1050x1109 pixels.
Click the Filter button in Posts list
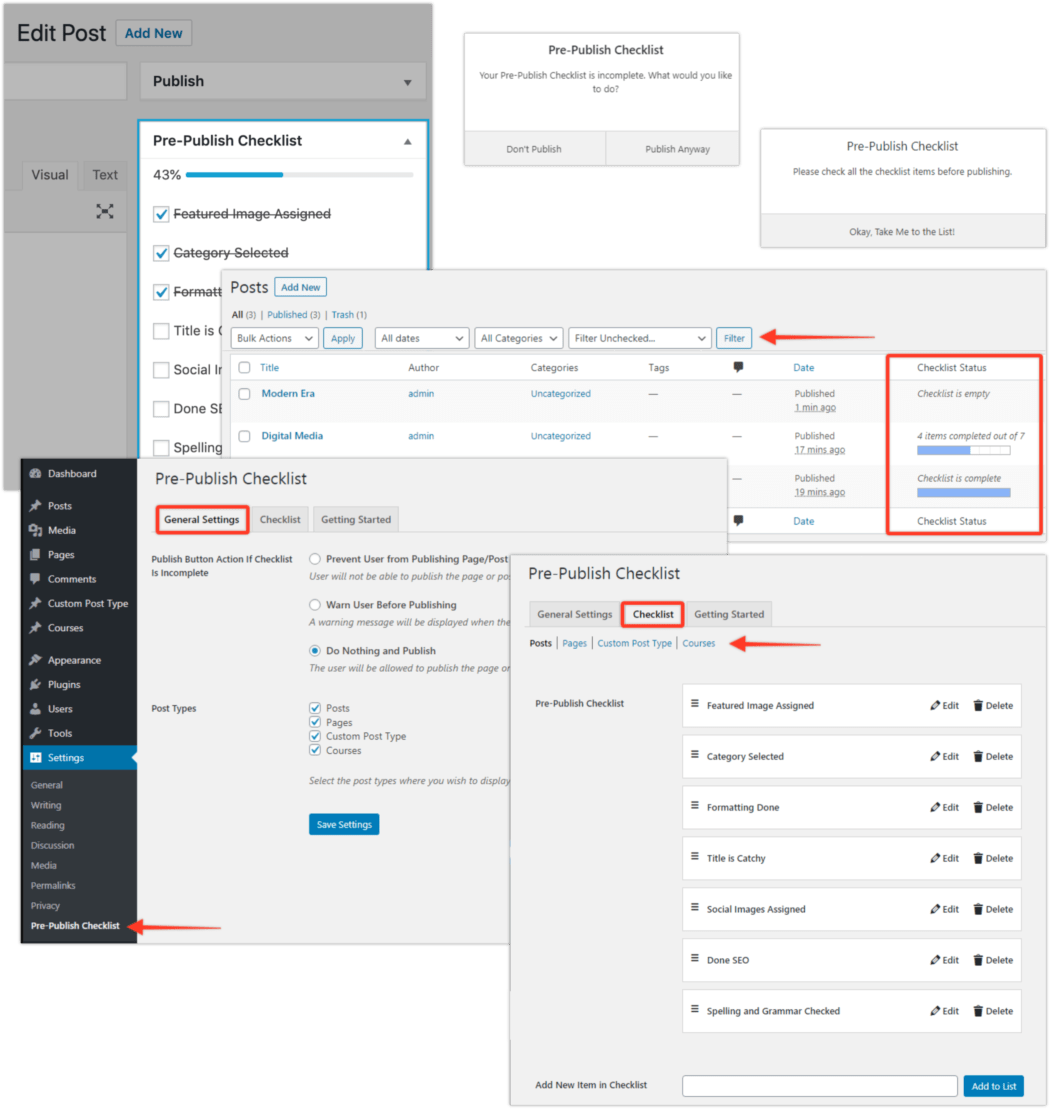coord(734,338)
